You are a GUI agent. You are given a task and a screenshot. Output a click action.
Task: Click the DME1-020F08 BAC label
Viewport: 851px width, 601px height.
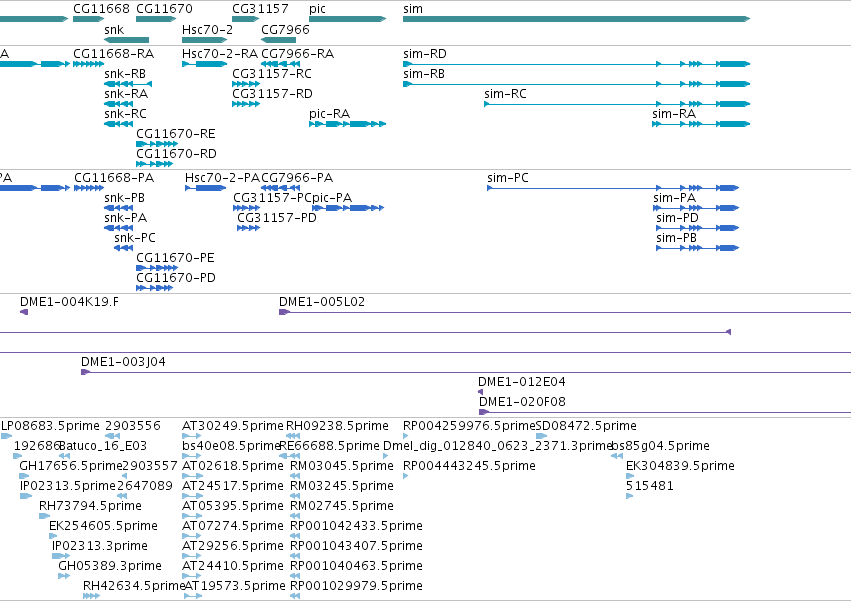coord(522,402)
